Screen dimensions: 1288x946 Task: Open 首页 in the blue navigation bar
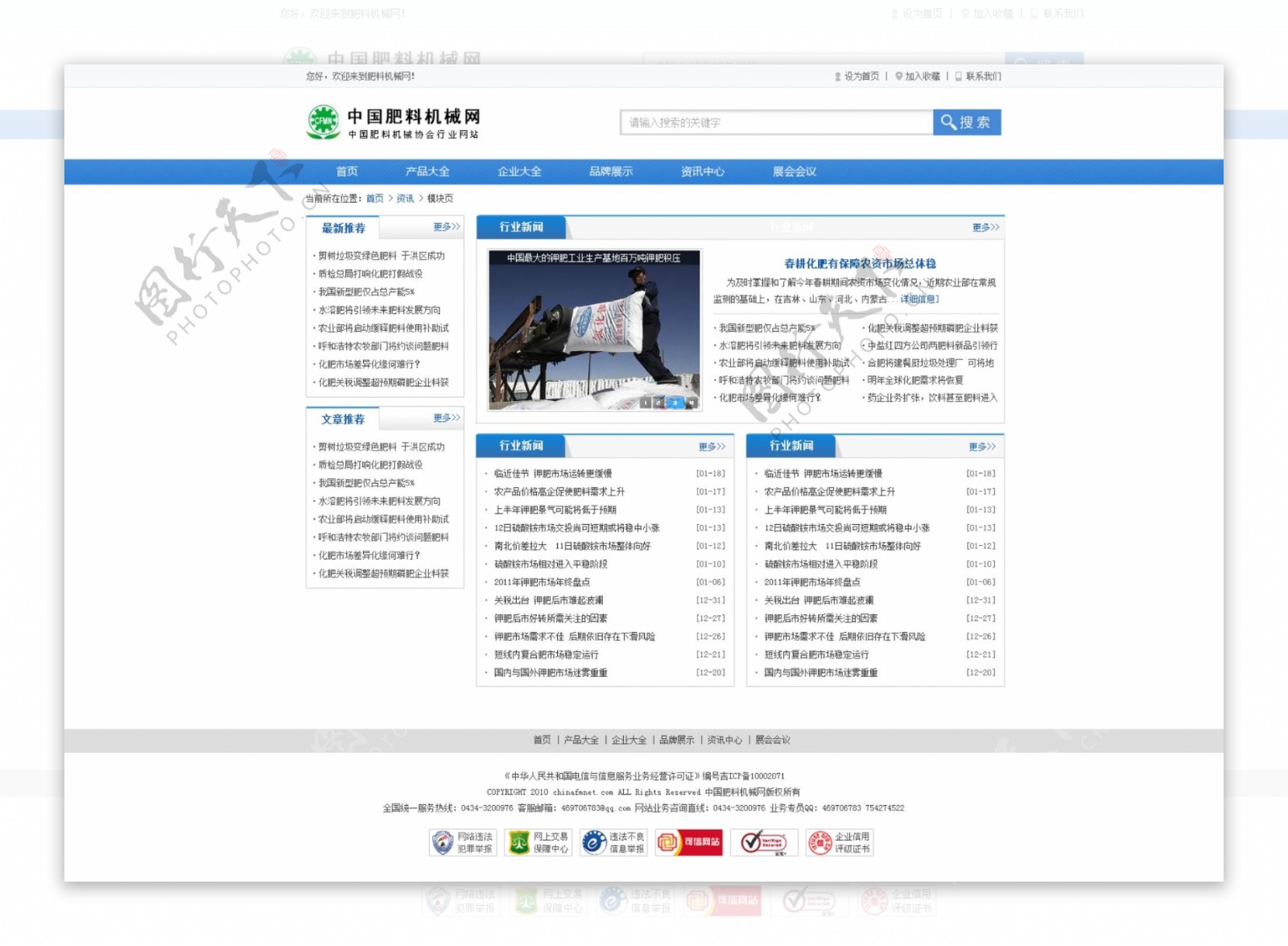click(x=347, y=171)
